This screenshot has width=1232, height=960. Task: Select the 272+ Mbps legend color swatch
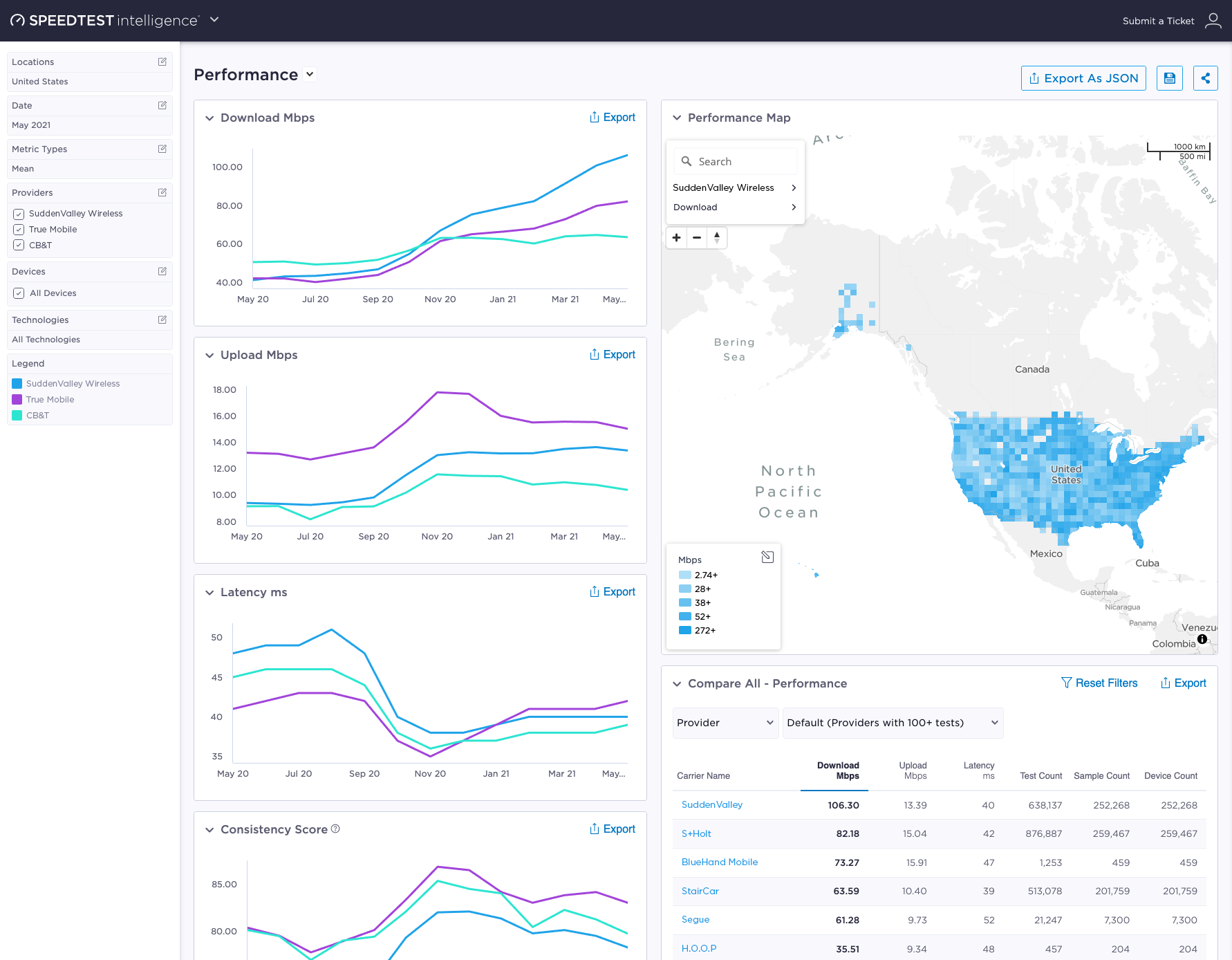[685, 630]
